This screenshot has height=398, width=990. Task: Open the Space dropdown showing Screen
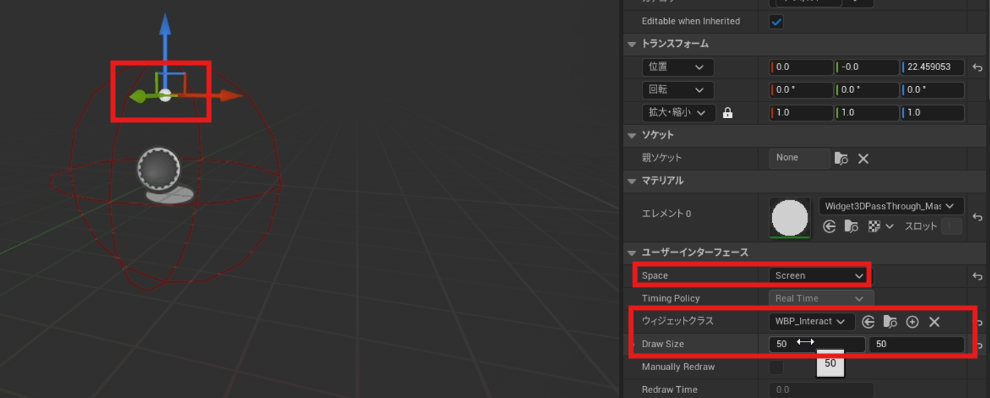point(819,275)
